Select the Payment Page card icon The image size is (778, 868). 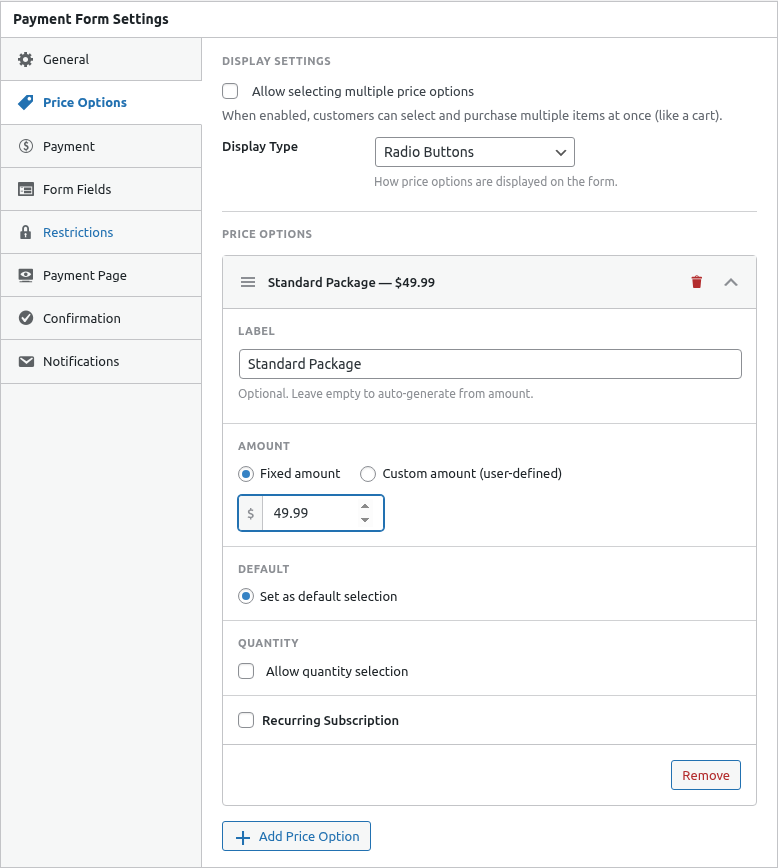click(x=25, y=275)
